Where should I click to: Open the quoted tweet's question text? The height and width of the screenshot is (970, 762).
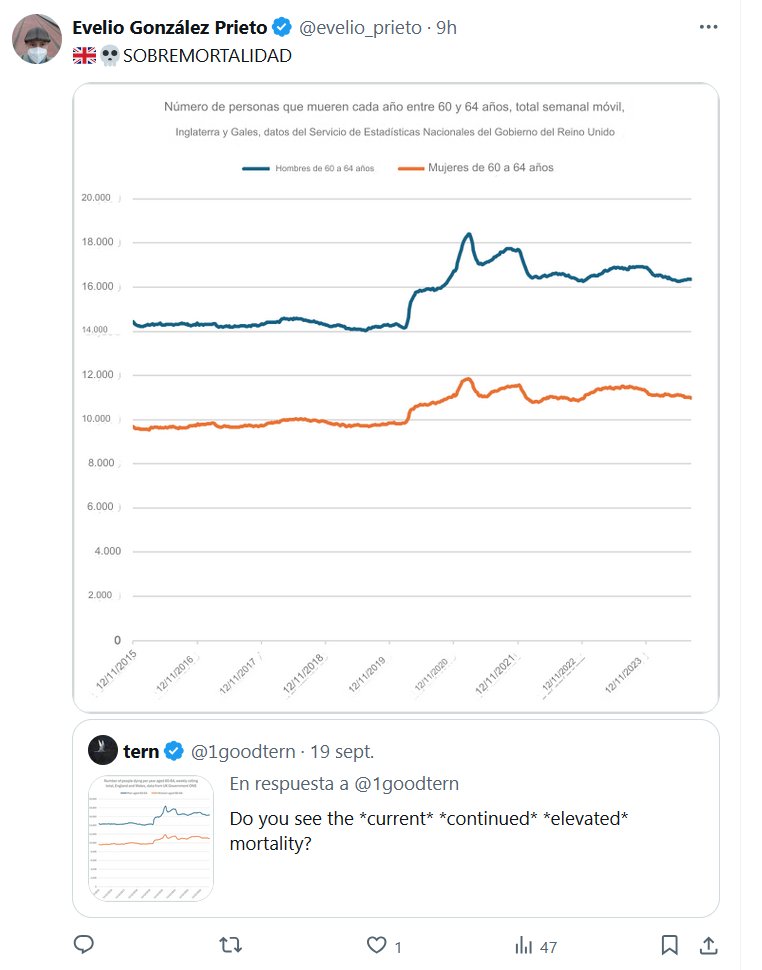tap(429, 831)
